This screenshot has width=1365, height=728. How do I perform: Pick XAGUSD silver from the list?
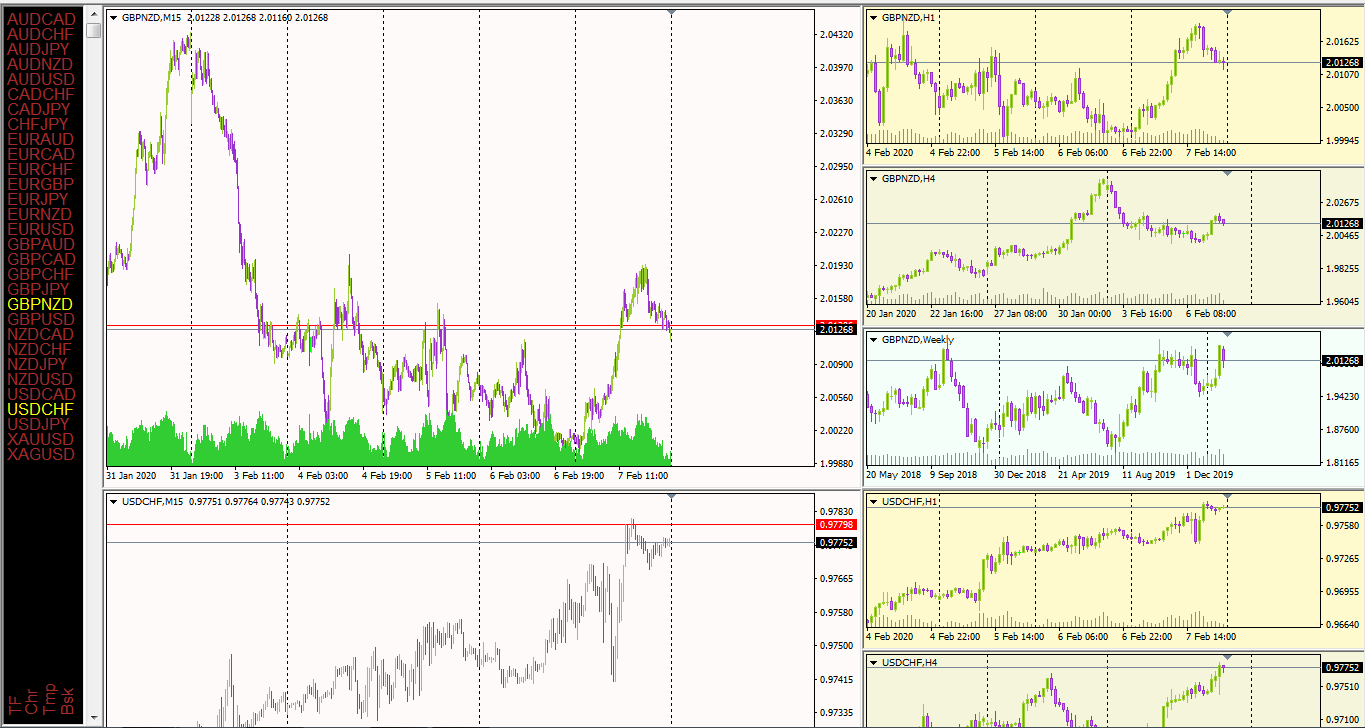click(x=41, y=454)
